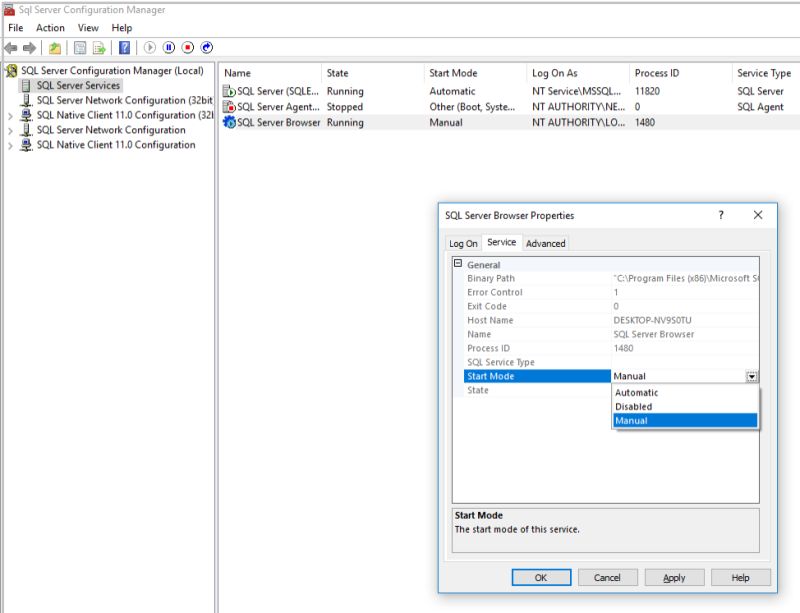Collapse the General section in properties
Viewport: 800px width, 613px height.
pos(455,263)
